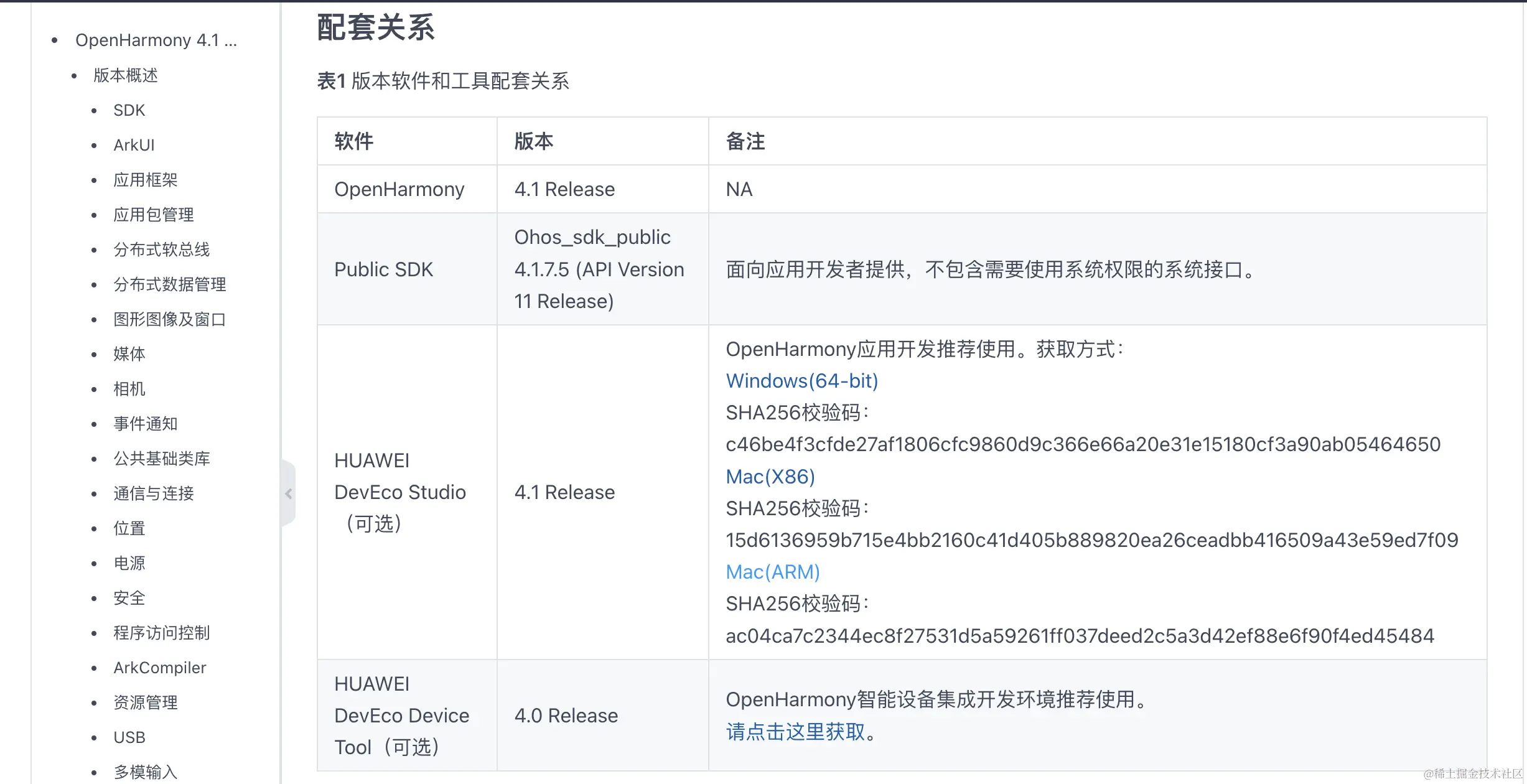Open the Mac(ARM) download link

click(772, 572)
